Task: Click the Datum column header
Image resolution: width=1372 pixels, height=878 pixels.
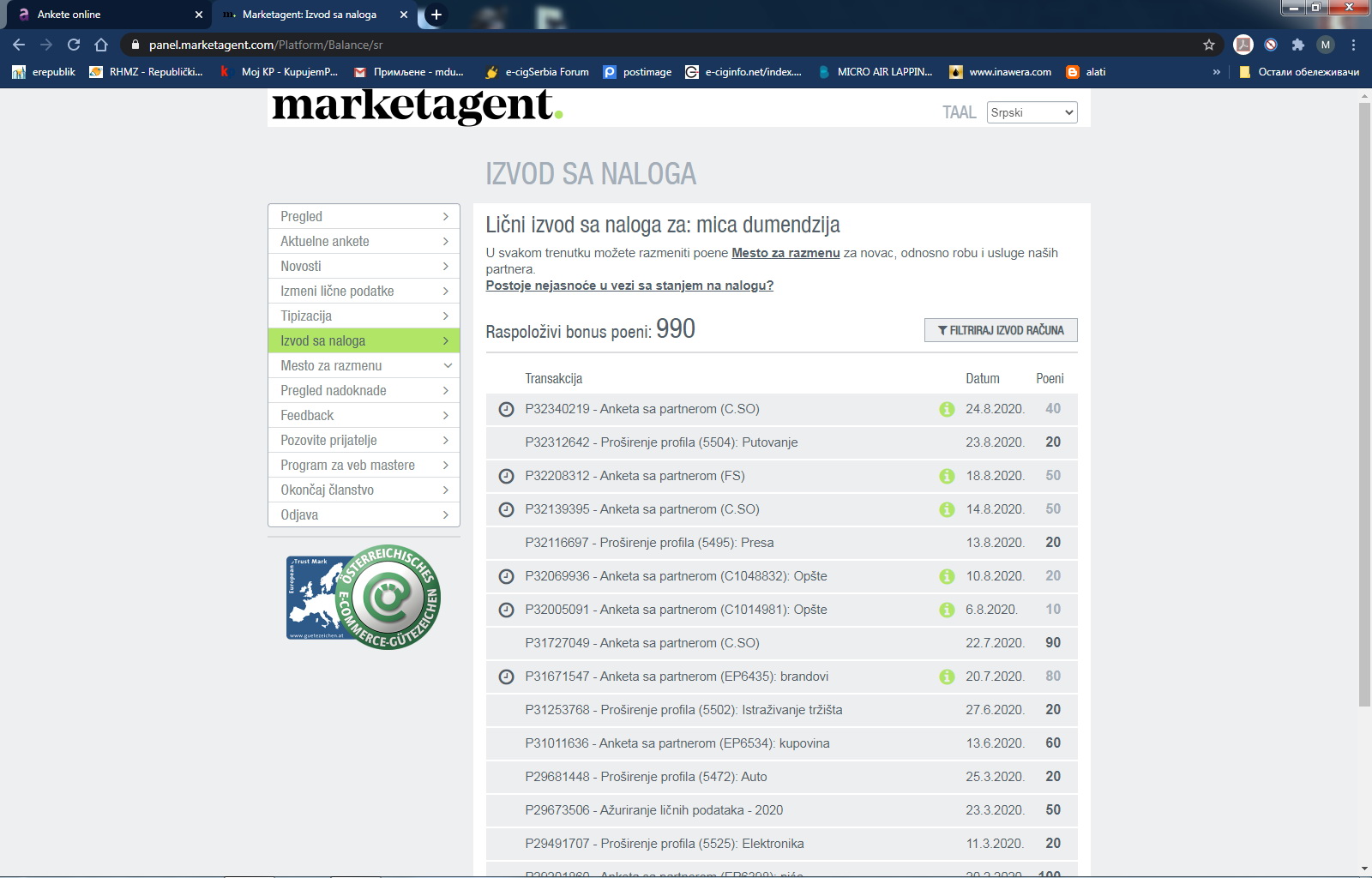Action: pos(983,378)
